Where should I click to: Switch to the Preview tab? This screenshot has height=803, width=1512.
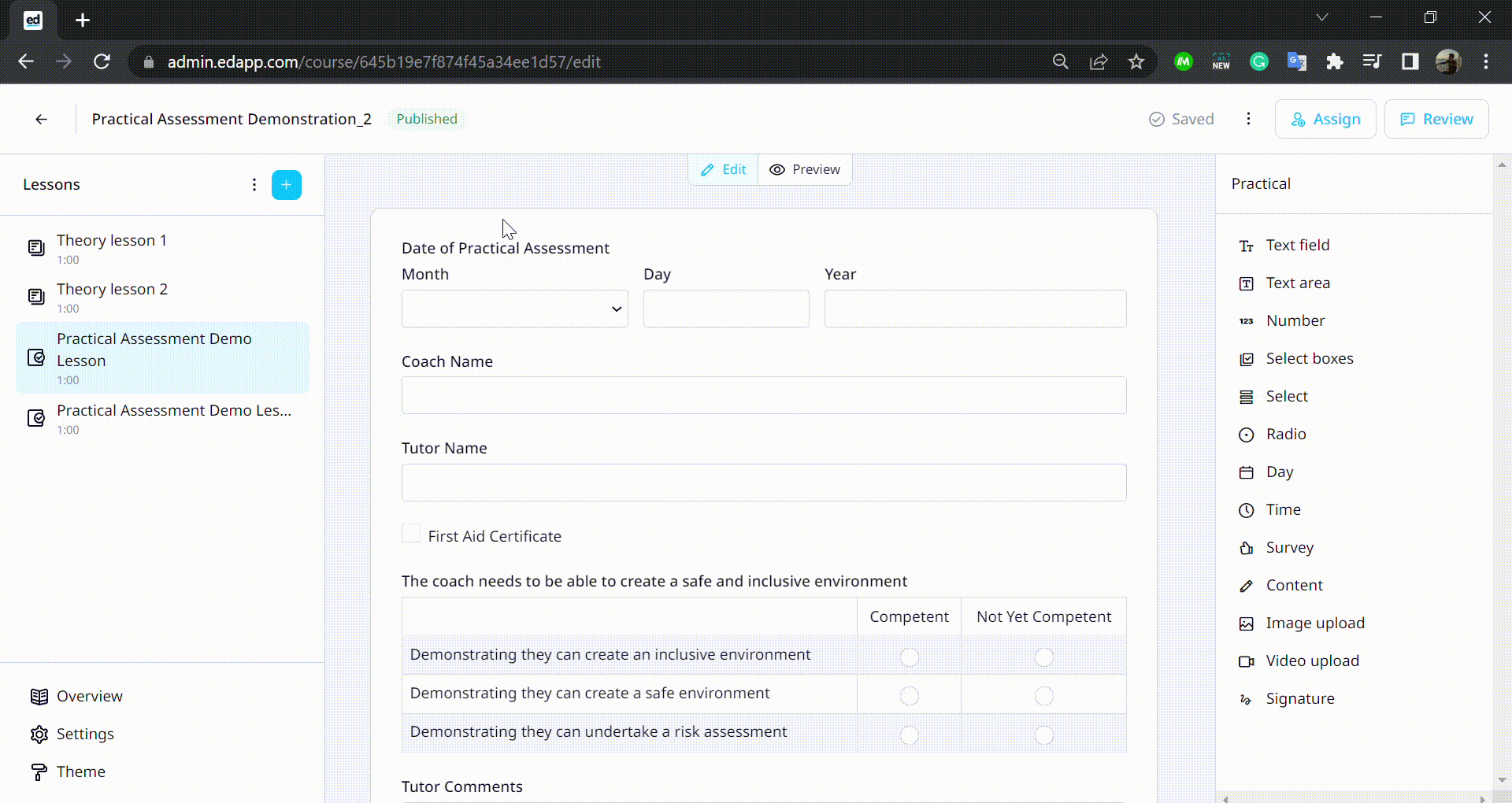(x=805, y=169)
